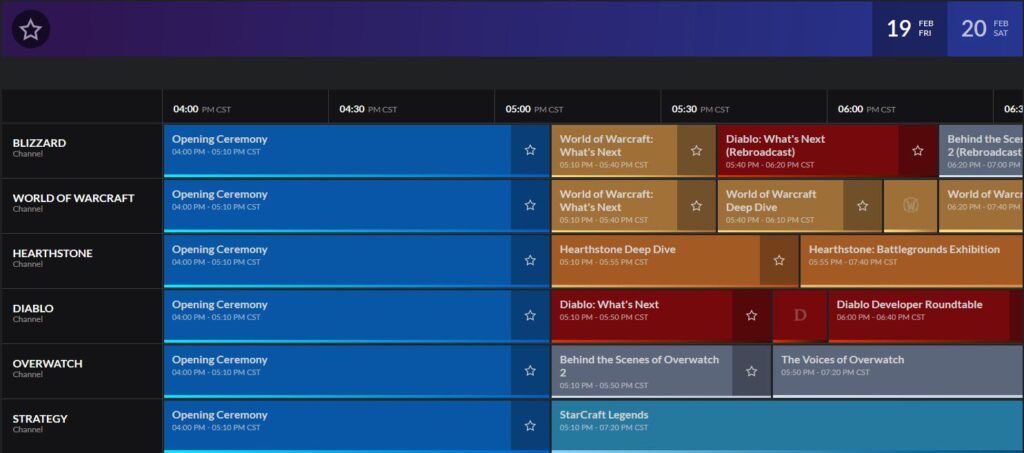1024x453 pixels.
Task: Star WoW What's Next on Warcraft channel
Action: (696, 205)
